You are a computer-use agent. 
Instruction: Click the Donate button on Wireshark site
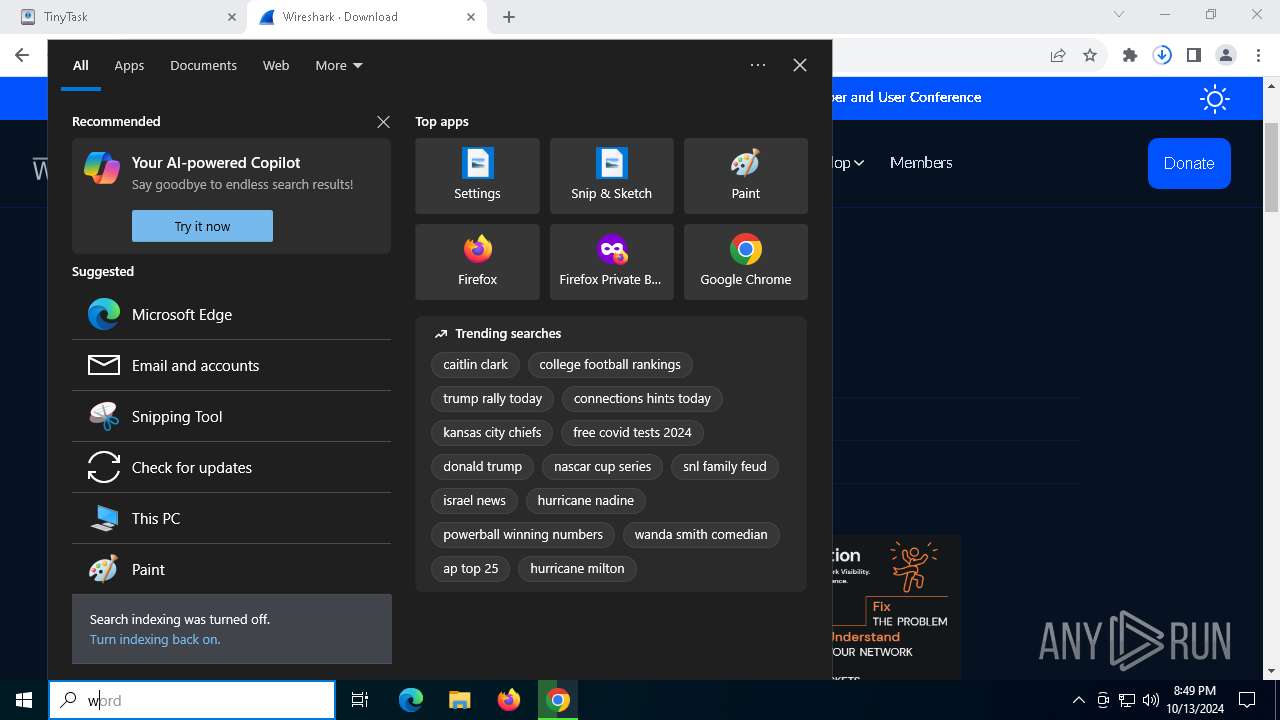[1189, 163]
